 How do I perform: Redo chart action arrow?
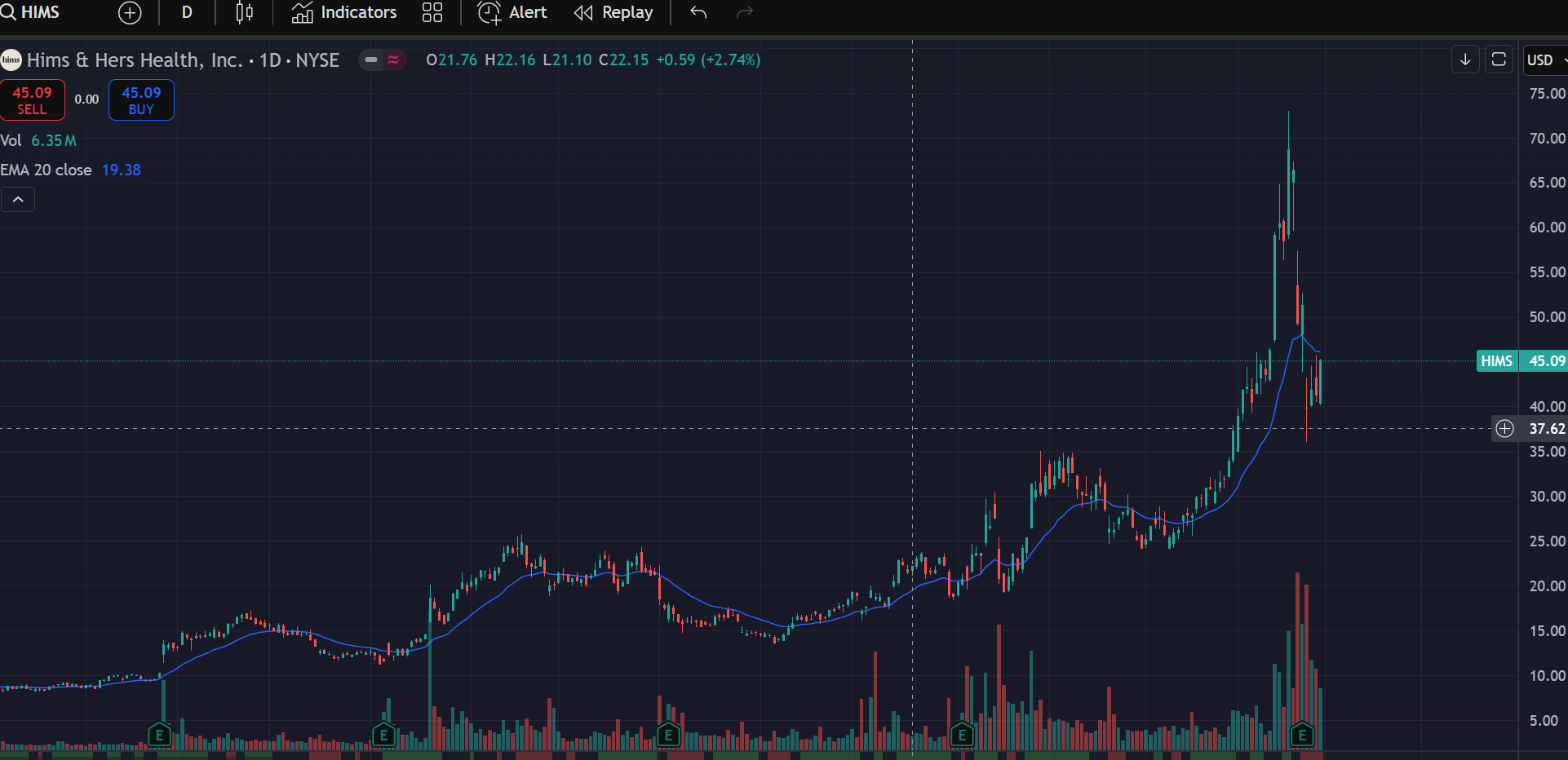[x=745, y=13]
